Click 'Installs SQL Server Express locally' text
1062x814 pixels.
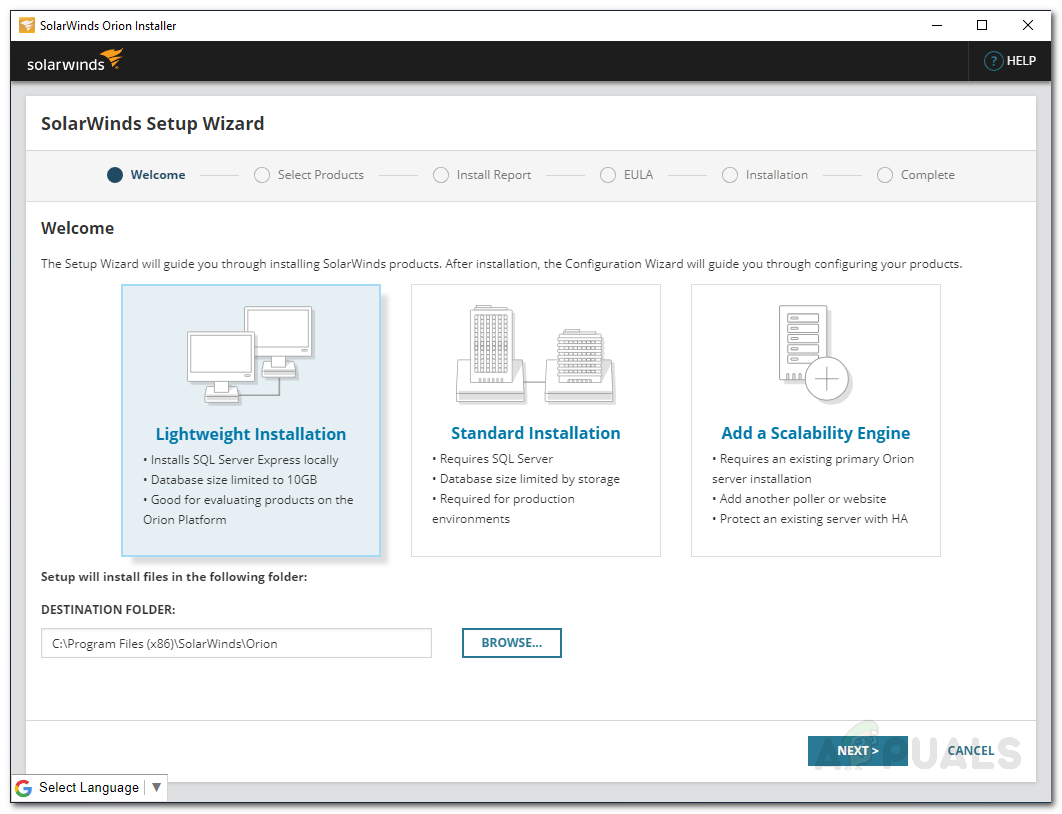pyautogui.click(x=244, y=460)
